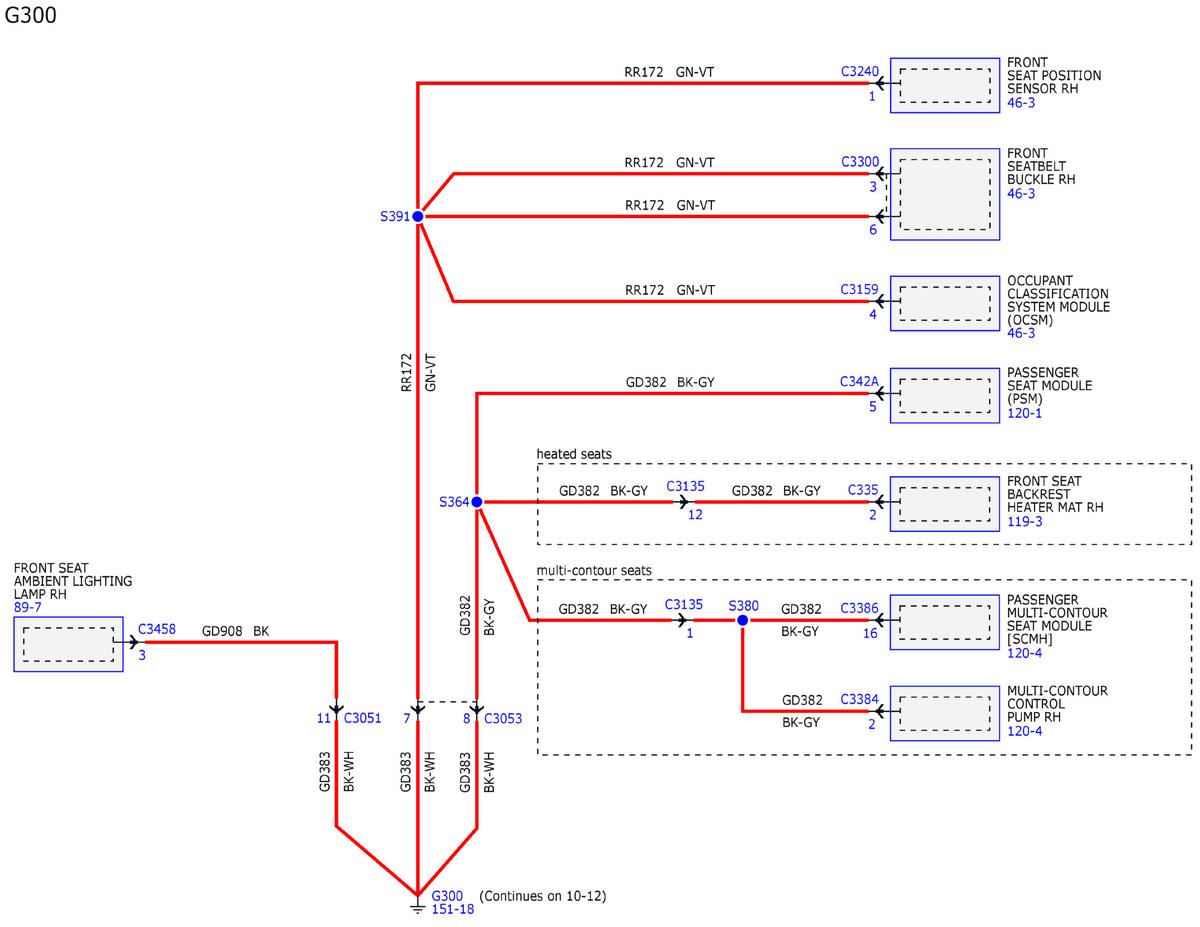Click the Backrest Heater Mat RH component box
This screenshot has height=927, width=1200.
945,503
